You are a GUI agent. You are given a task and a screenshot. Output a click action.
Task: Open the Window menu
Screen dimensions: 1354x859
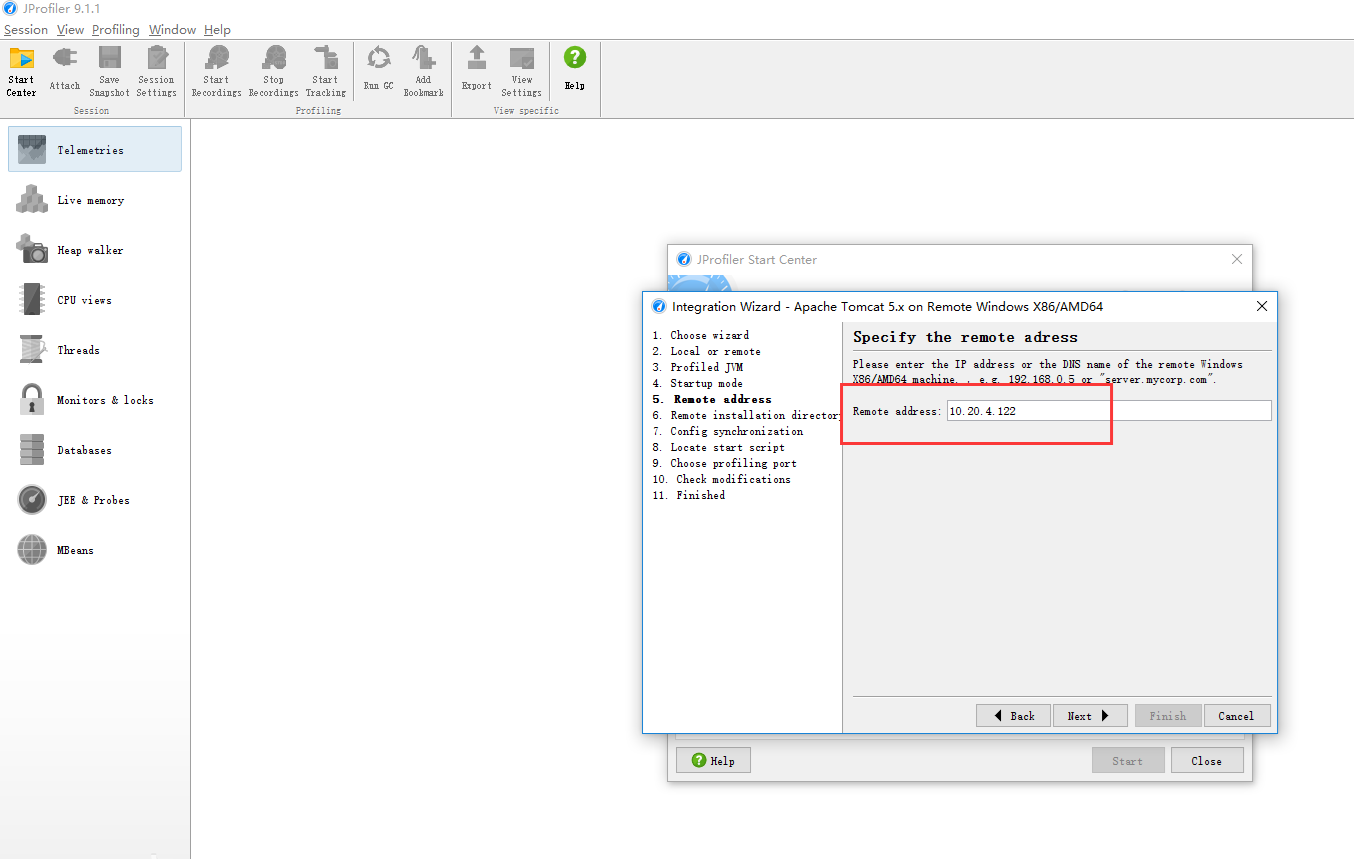172,30
